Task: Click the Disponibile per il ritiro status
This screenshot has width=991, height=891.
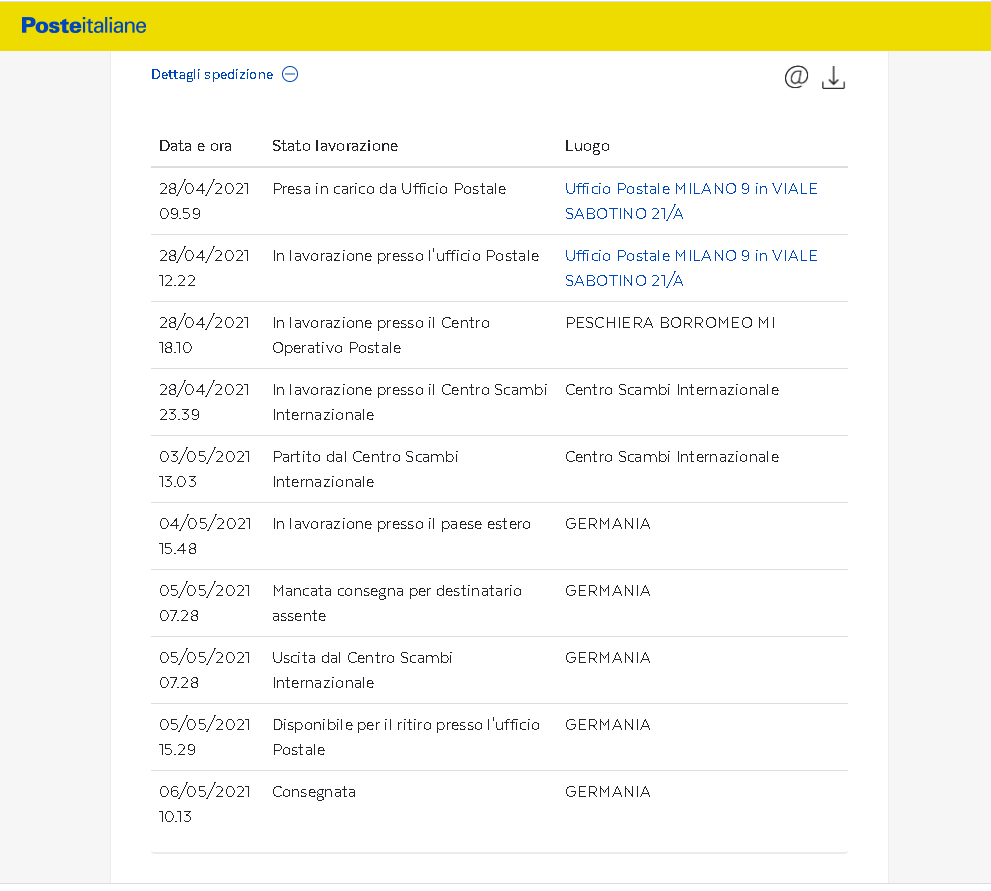Action: coord(405,737)
